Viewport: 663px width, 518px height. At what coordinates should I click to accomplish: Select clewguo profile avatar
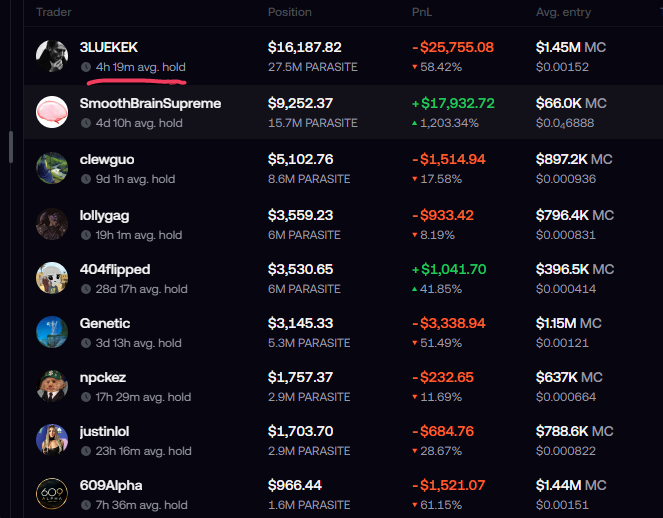point(52,168)
